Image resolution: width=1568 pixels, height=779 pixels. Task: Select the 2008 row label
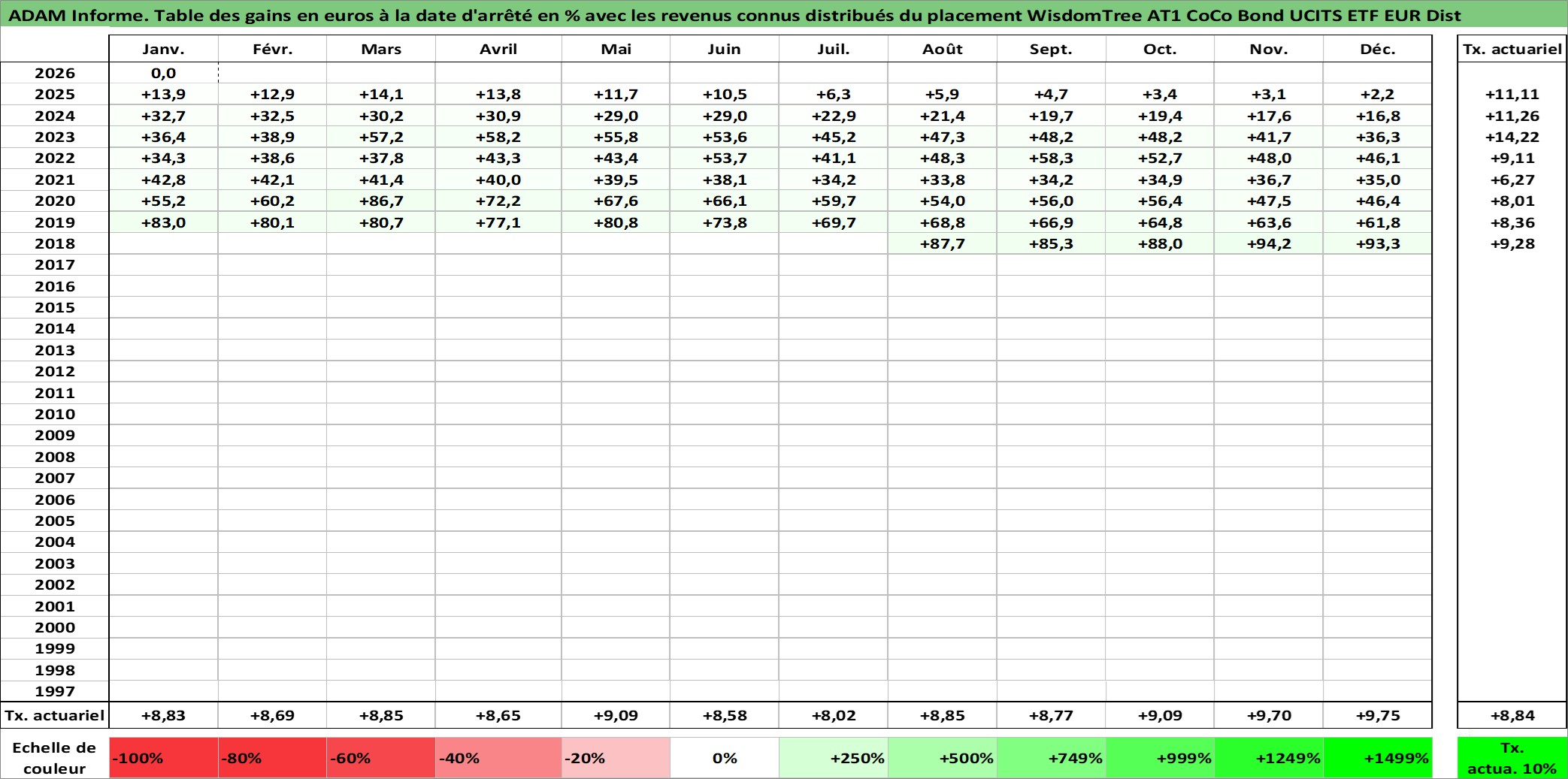click(x=55, y=457)
